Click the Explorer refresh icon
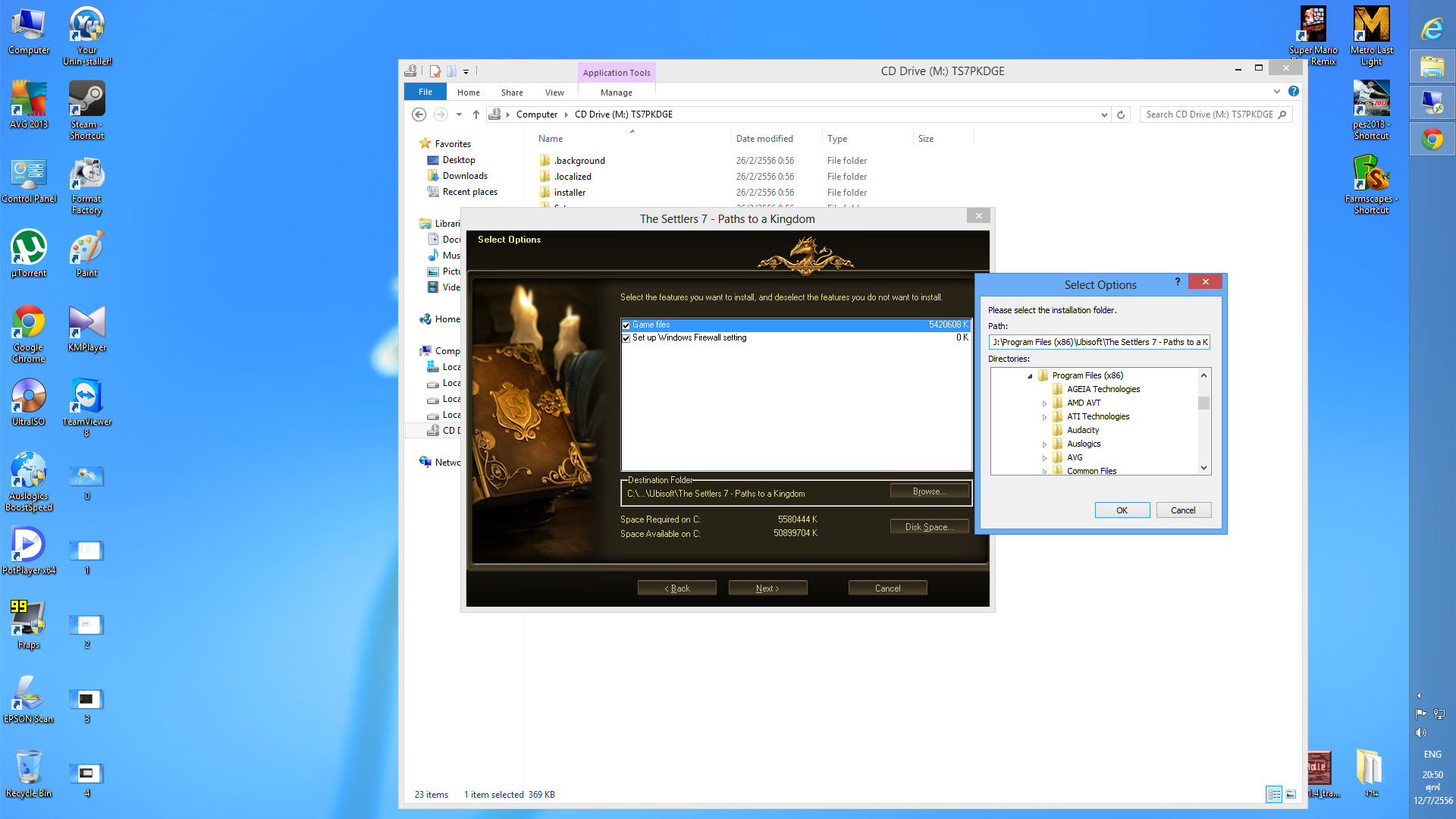Screen dimensions: 1456x819 click(x=1121, y=115)
